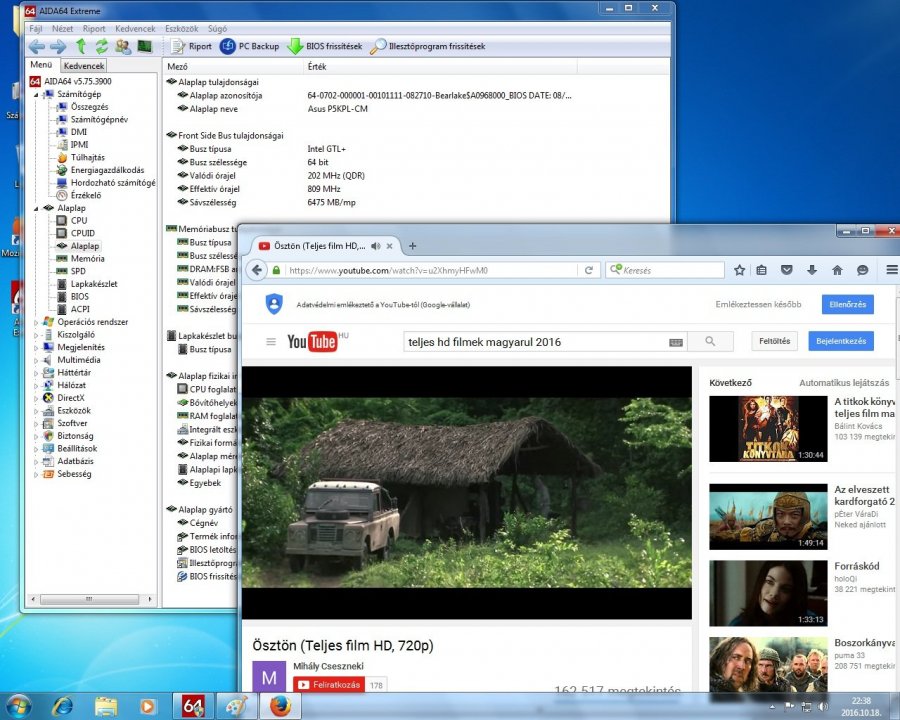Screen dimensions: 900x720
Task: Collapse the Alaplap tree category
Action: (x=36, y=208)
